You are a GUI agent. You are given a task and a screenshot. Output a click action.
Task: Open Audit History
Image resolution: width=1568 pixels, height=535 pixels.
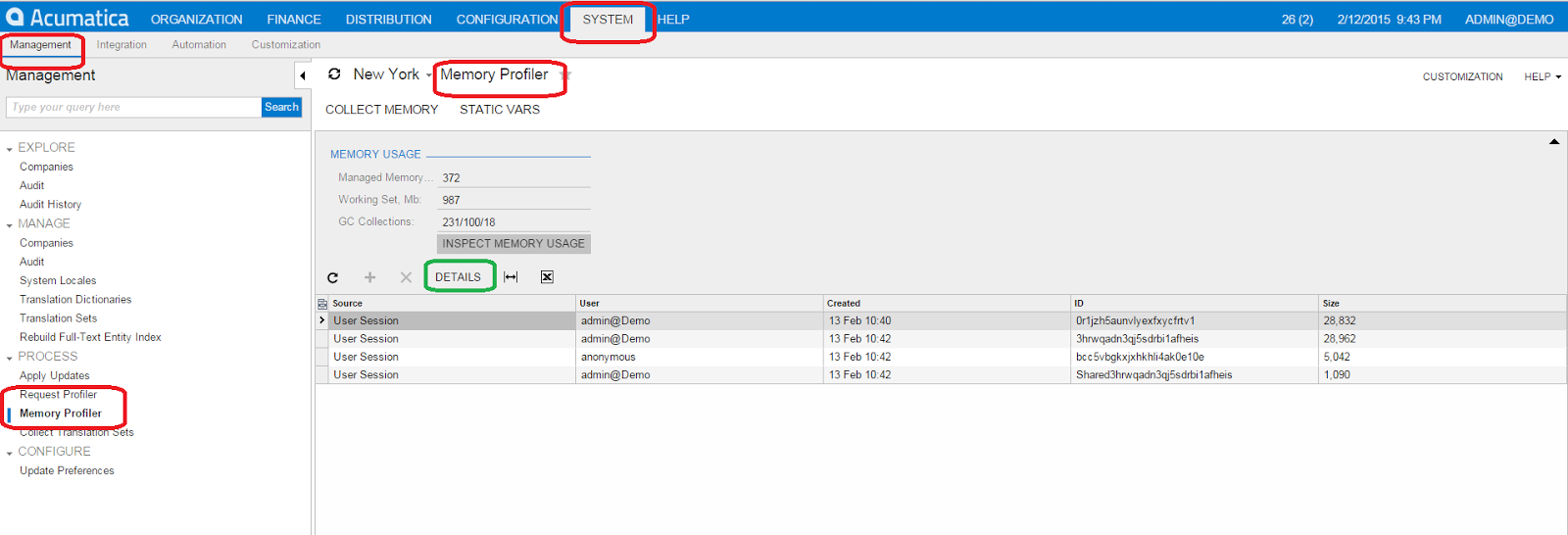pos(50,204)
